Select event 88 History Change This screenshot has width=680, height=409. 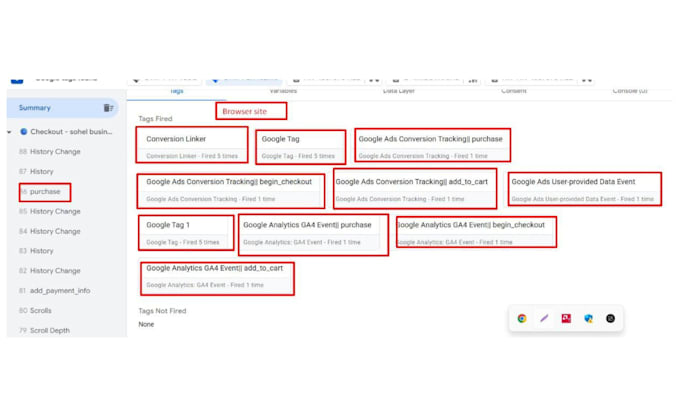[50, 151]
